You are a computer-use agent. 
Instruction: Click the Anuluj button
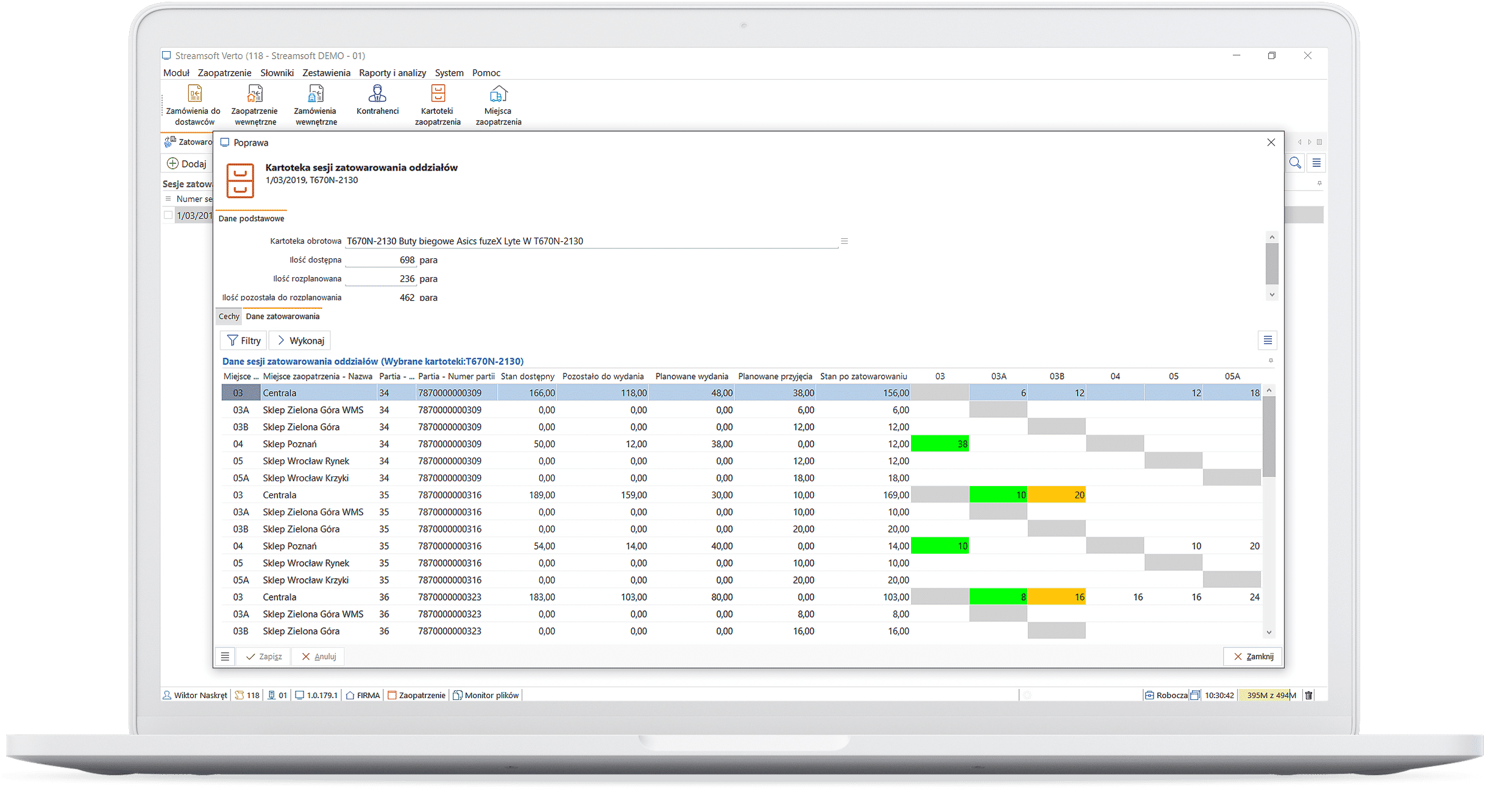tap(319, 657)
